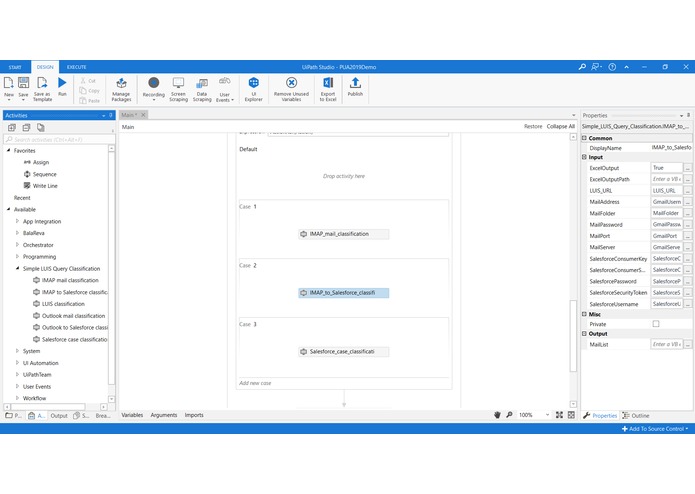695x494 pixels.
Task: Switch to the EXECUTE ribbon tab
Action: (76, 67)
